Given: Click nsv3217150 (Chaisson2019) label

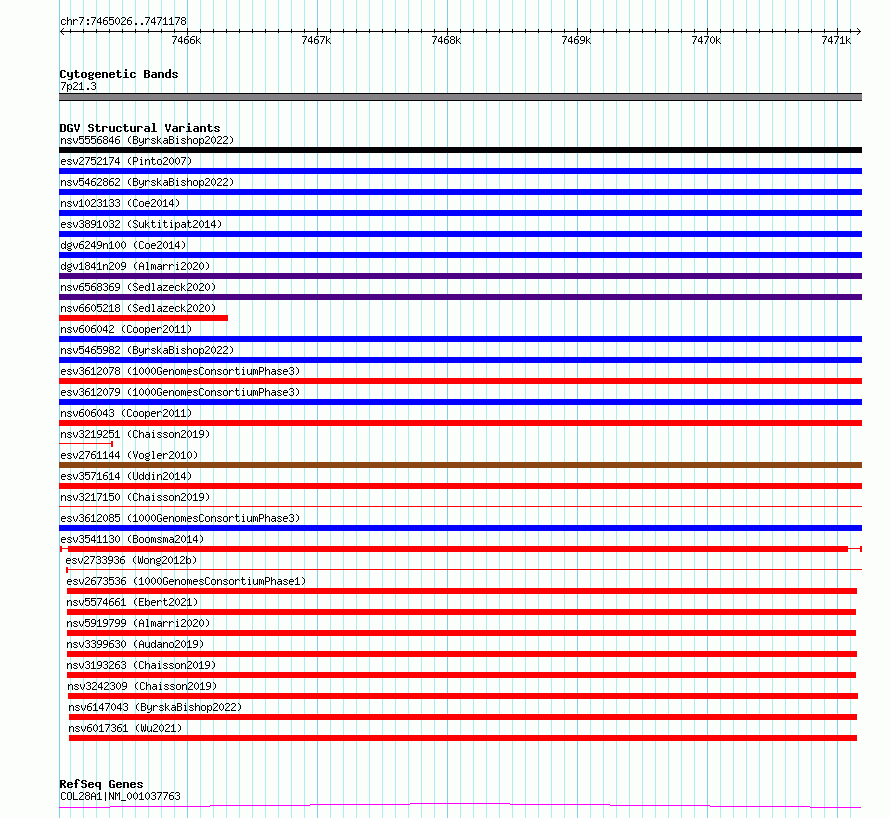Looking at the screenshot, I should tap(135, 497).
